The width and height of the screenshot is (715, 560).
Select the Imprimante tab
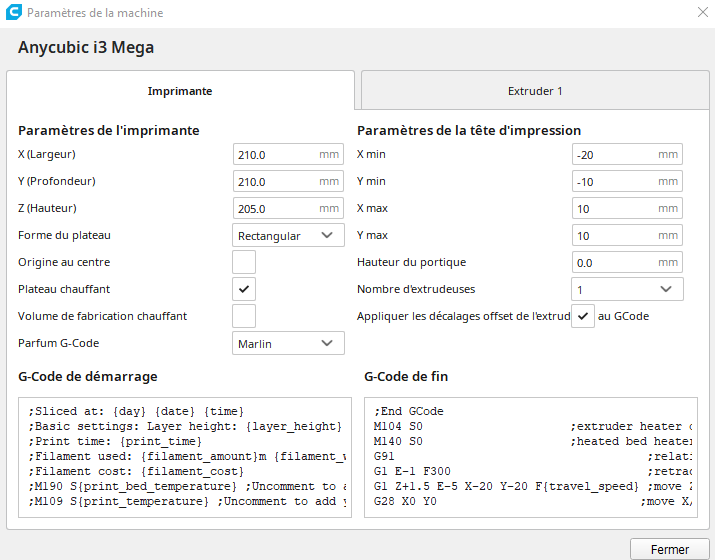click(180, 91)
